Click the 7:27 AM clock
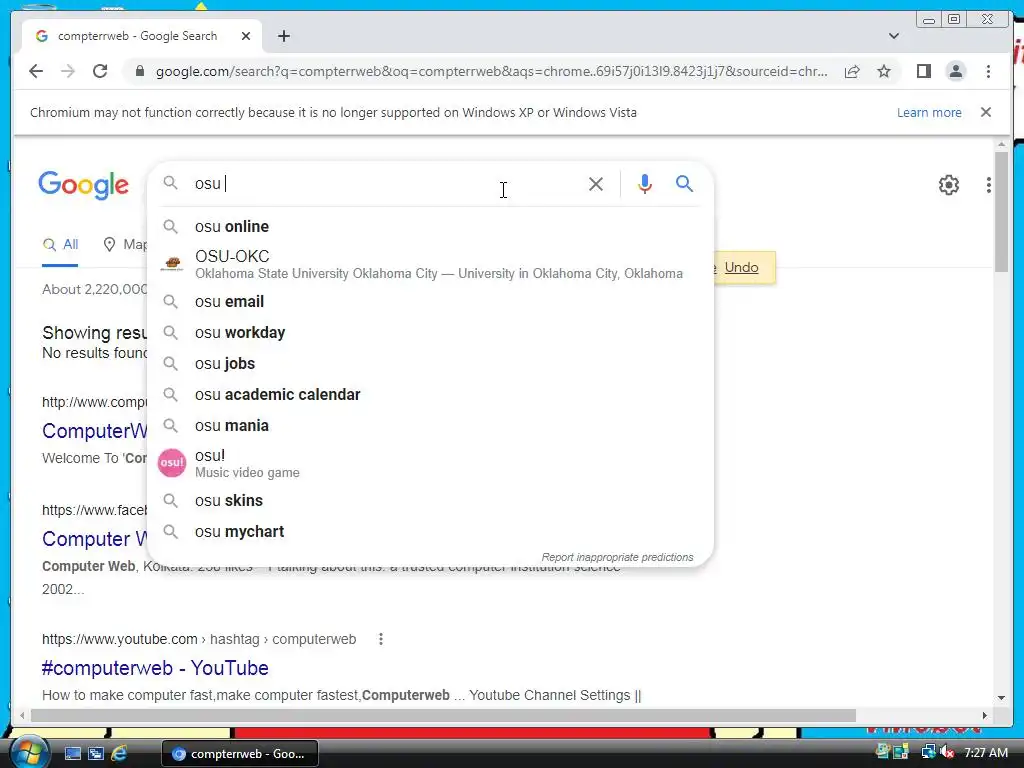 985,753
